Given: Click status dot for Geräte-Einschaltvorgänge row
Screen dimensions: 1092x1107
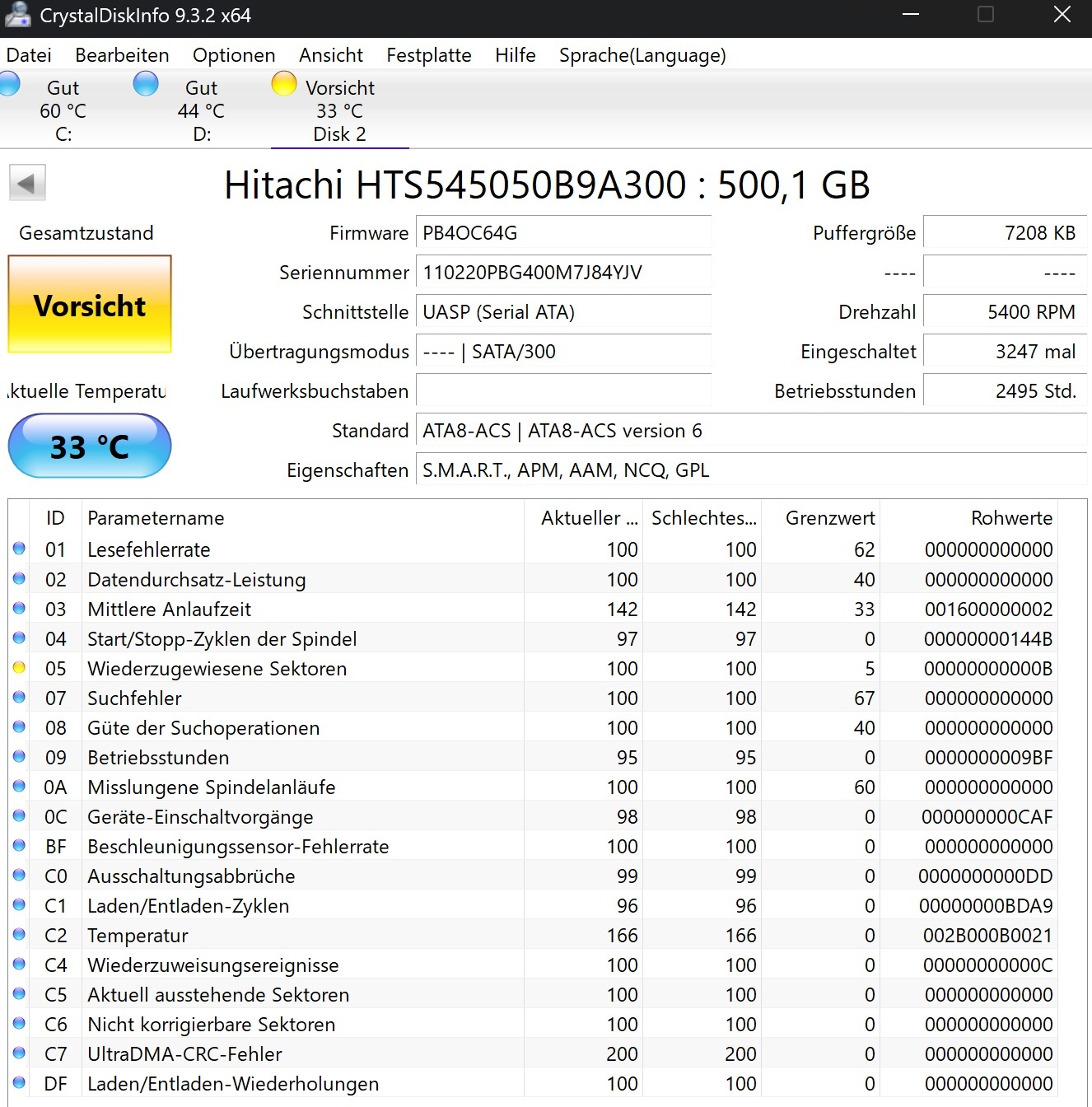Looking at the screenshot, I should click(19, 815).
